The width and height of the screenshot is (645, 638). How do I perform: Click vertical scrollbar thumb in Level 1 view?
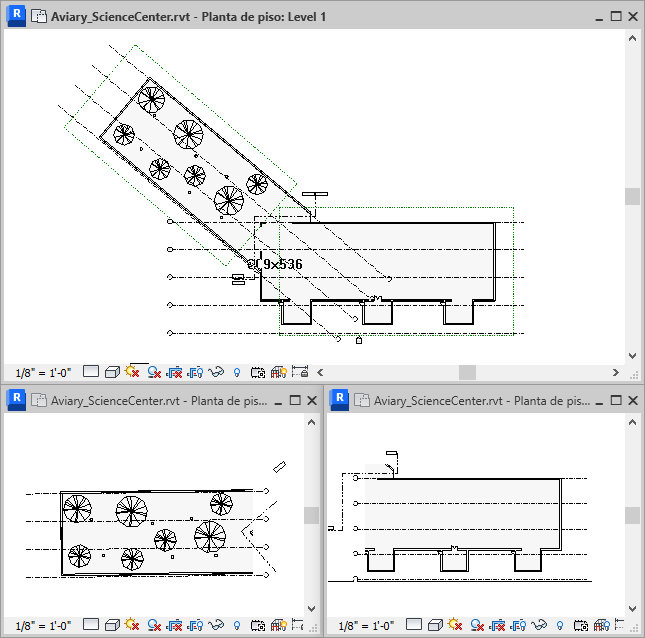pyautogui.click(x=632, y=196)
